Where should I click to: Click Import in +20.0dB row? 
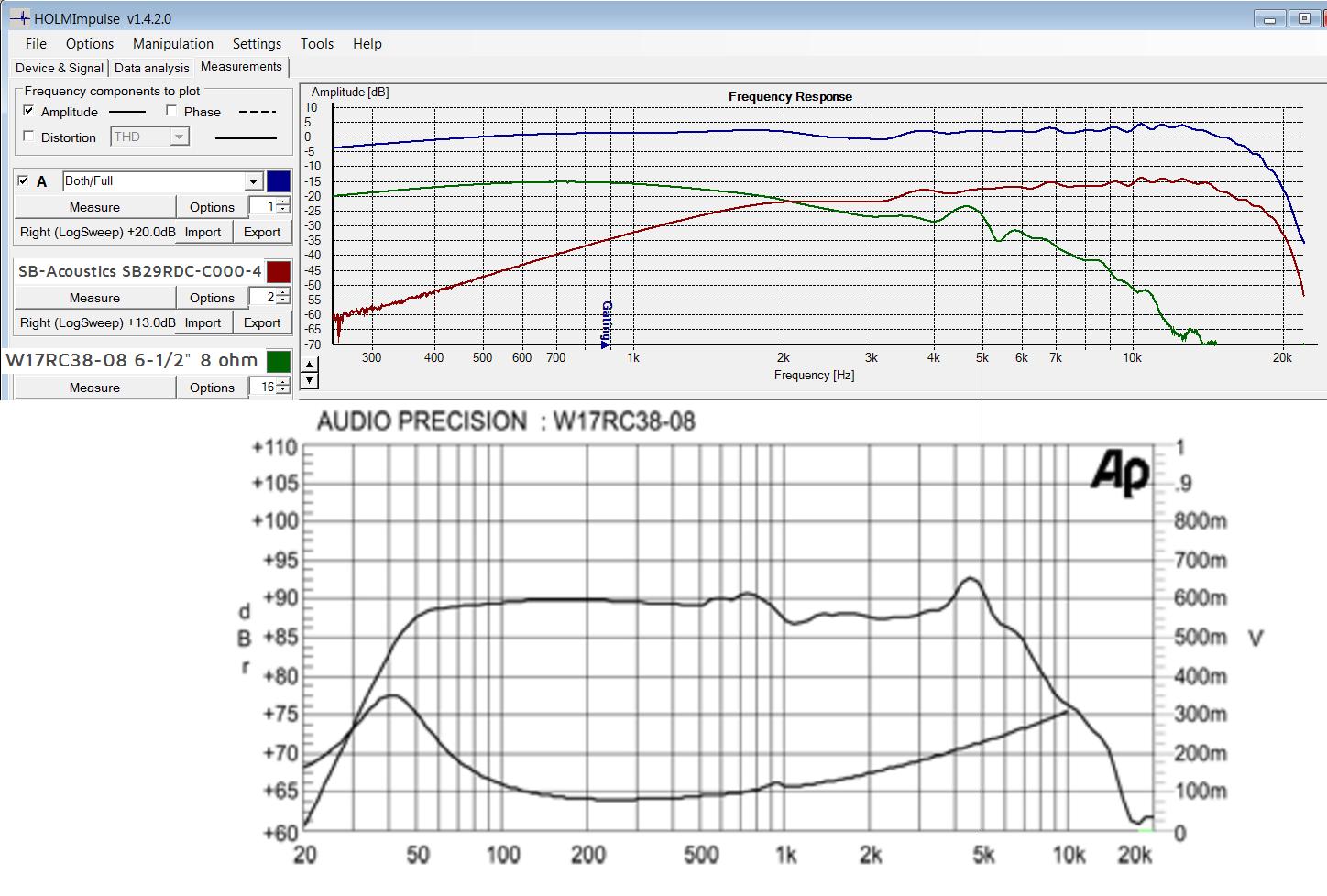pyautogui.click(x=203, y=232)
